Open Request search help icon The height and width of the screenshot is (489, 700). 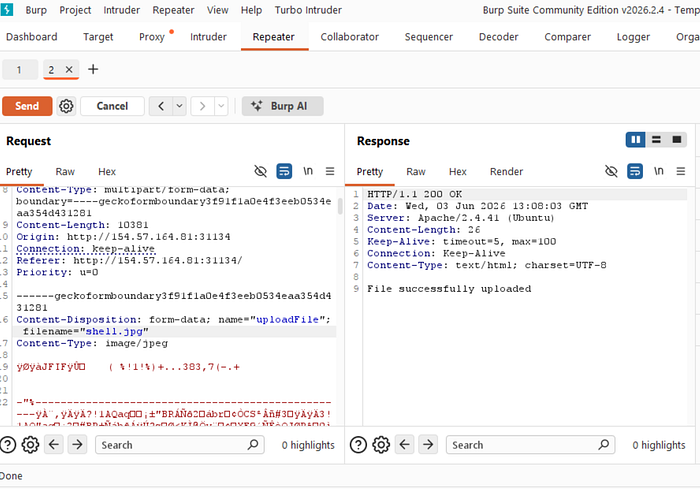pyautogui.click(x=8, y=445)
